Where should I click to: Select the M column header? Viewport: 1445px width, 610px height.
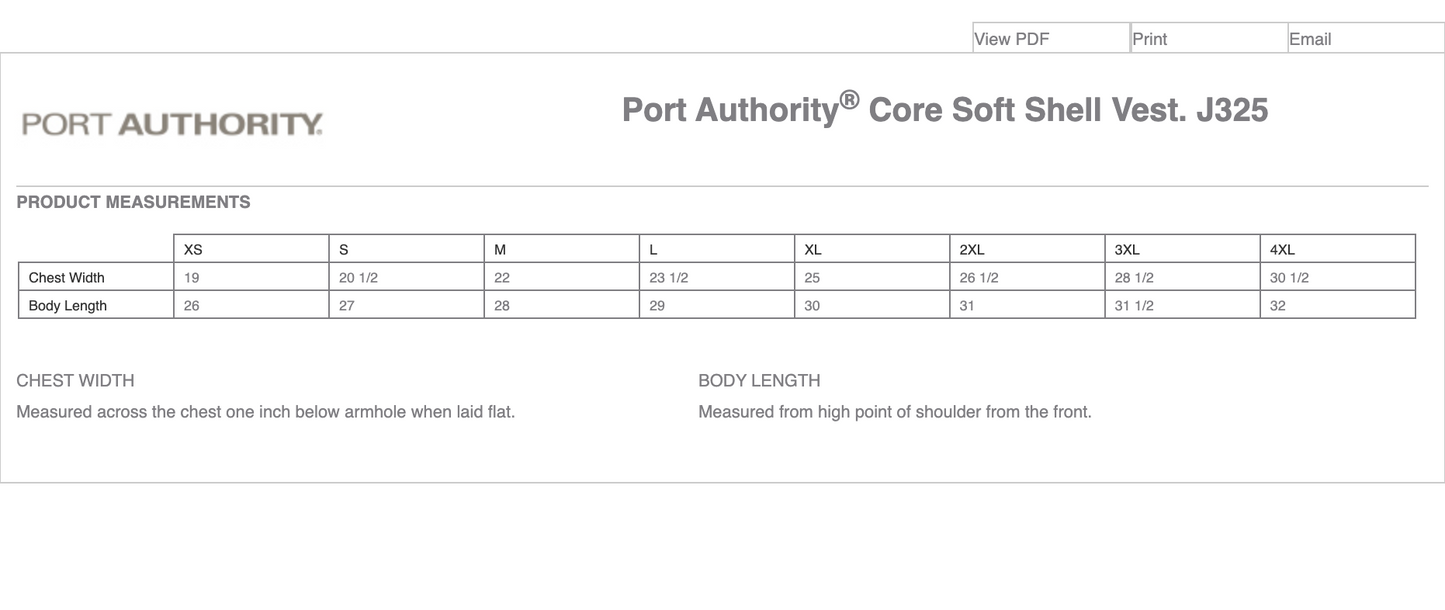pyautogui.click(x=498, y=248)
